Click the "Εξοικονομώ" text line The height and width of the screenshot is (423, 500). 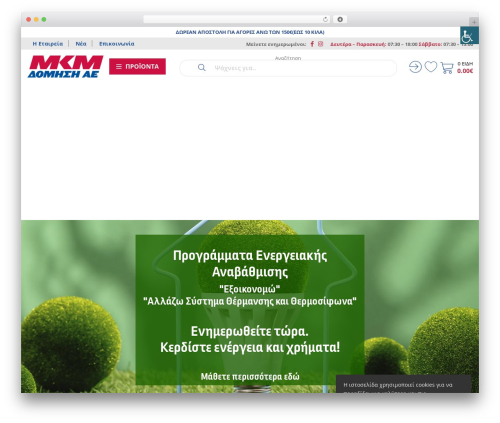coord(250,289)
